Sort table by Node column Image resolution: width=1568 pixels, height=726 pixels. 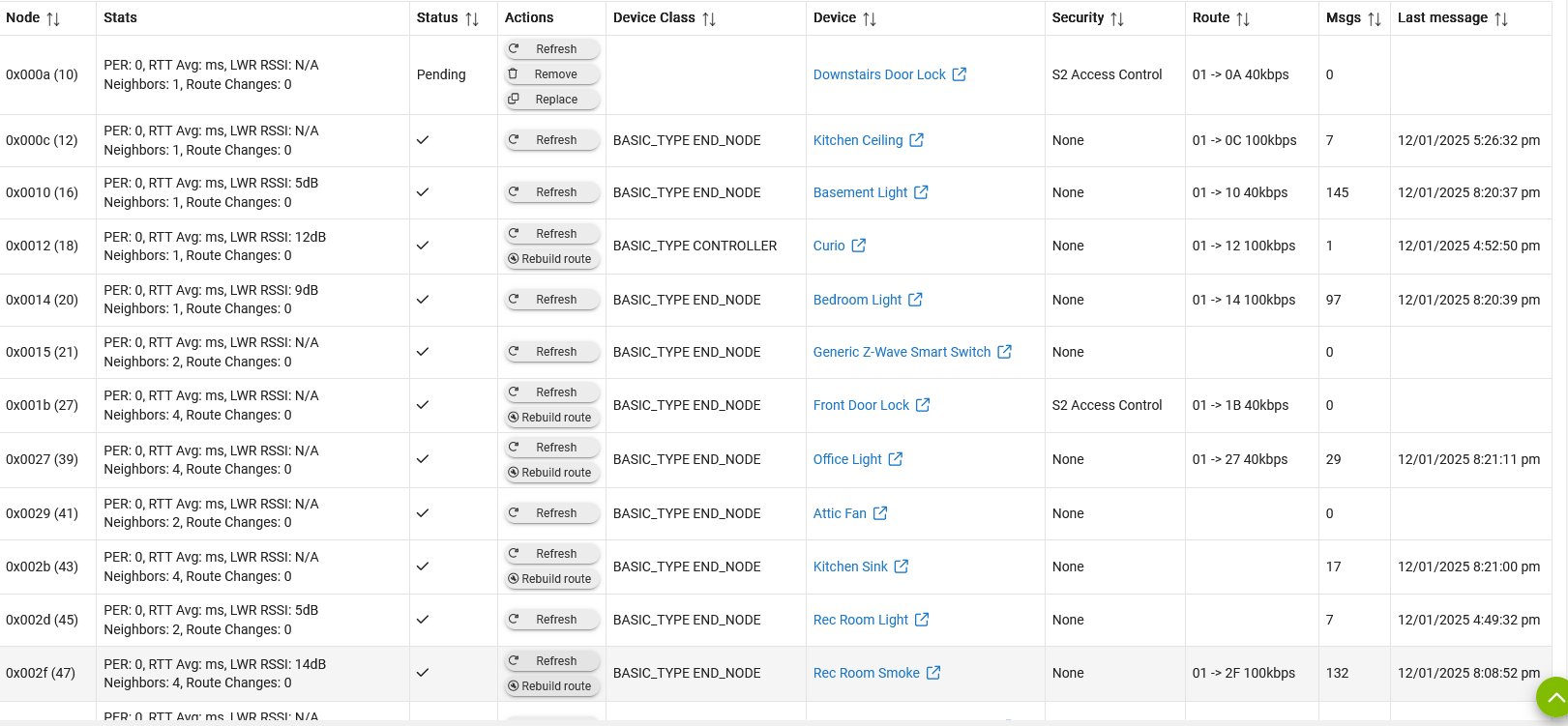[53, 18]
